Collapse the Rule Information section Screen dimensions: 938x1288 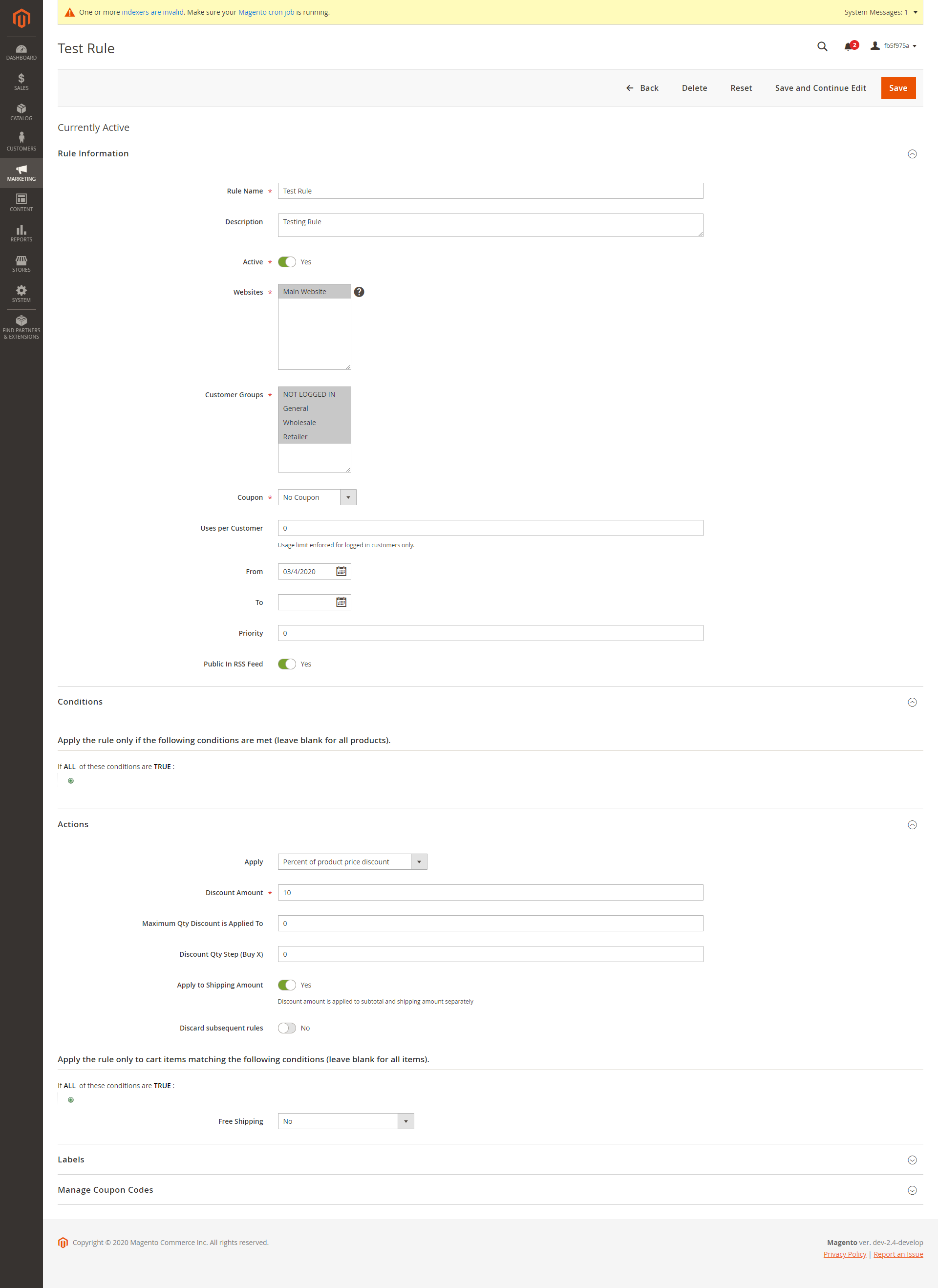click(x=913, y=153)
